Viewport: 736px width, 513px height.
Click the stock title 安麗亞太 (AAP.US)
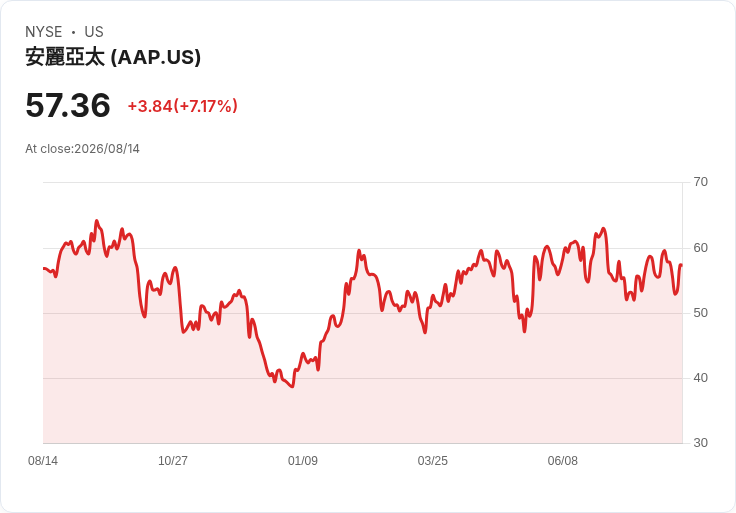point(113,57)
